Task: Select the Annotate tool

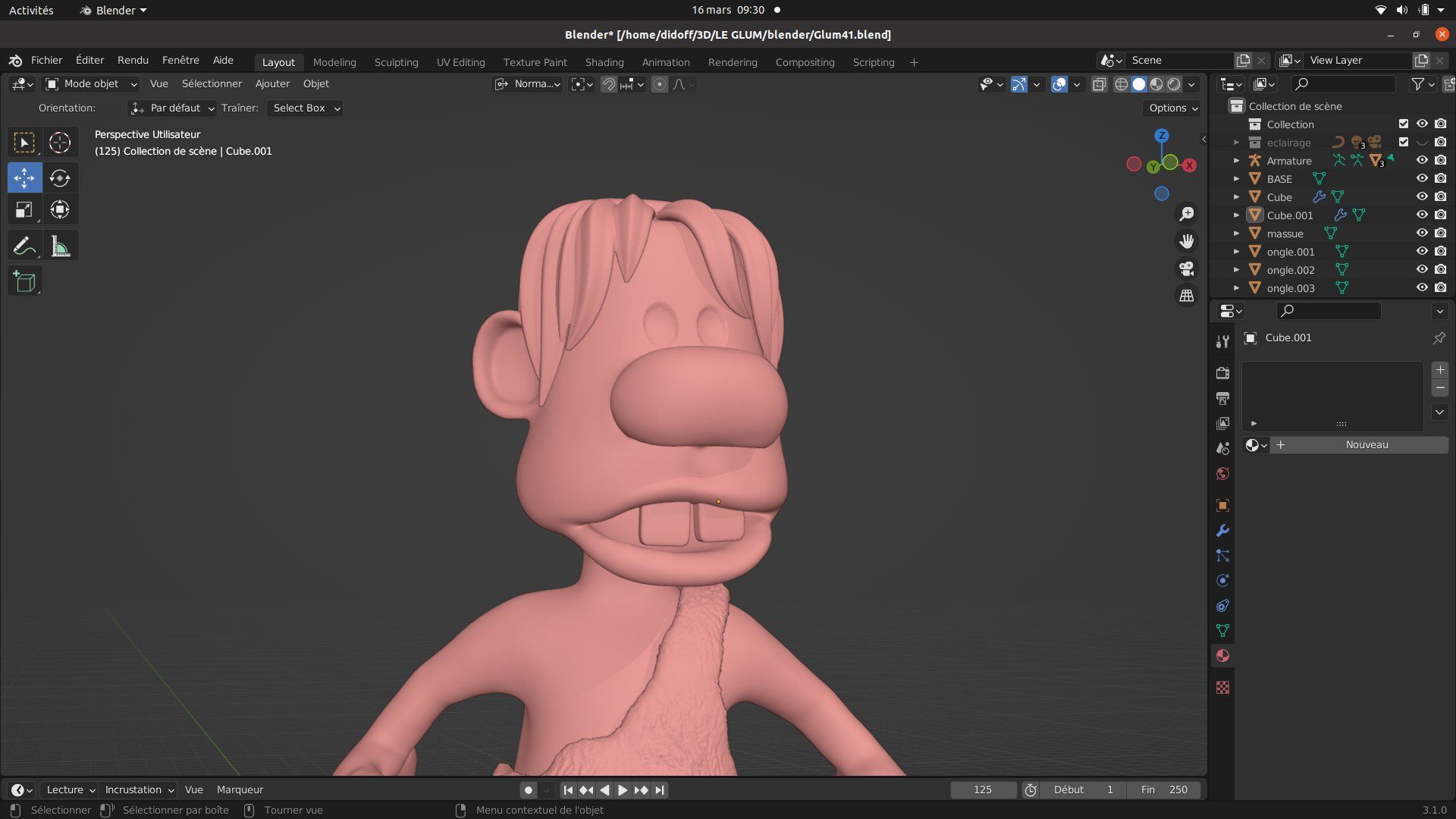Action: click(24, 246)
